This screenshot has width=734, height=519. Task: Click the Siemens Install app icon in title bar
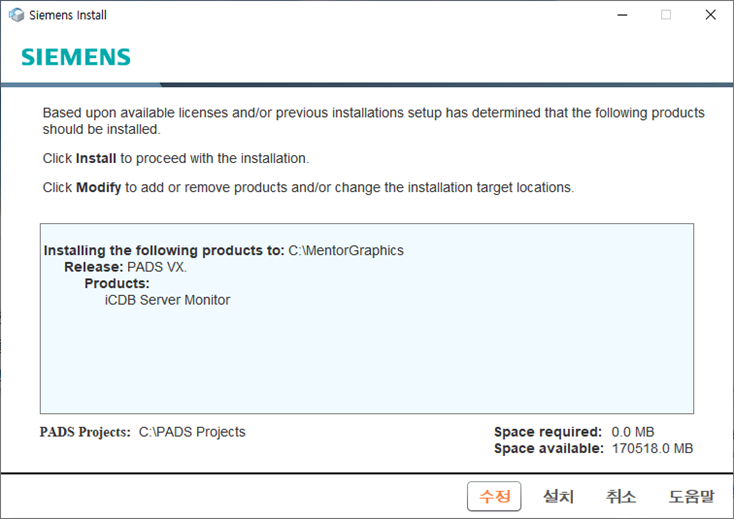[16, 15]
